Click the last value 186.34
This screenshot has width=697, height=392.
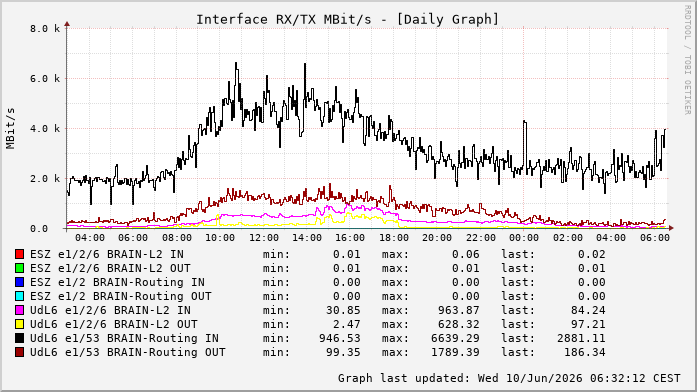(585, 352)
